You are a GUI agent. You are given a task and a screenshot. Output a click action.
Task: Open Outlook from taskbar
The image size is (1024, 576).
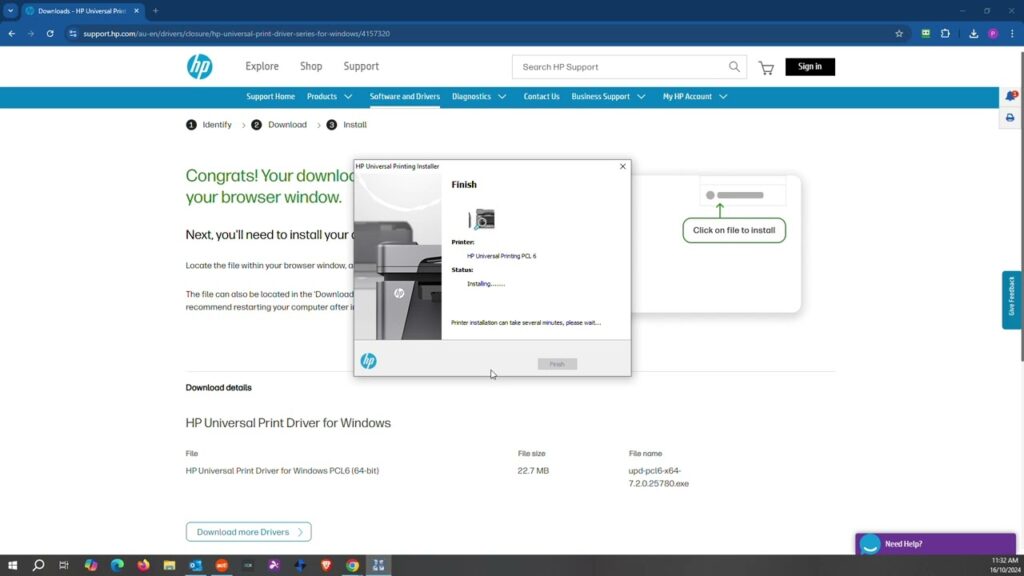(x=195, y=566)
